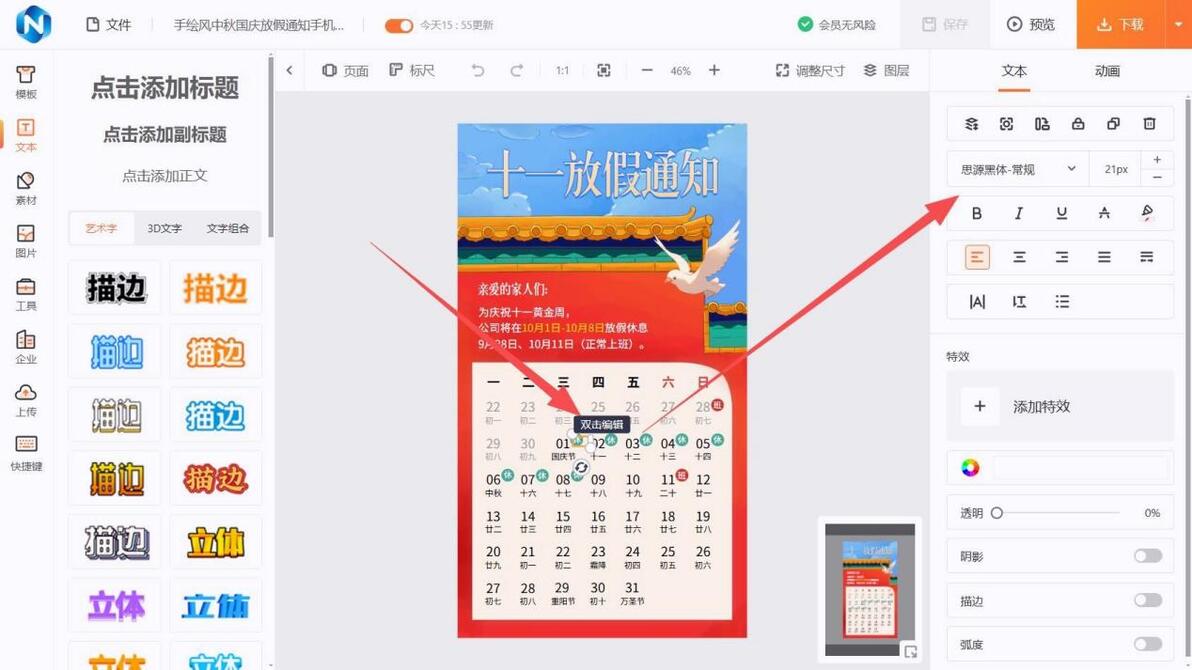Screen dimensions: 1192x670
Task: Collapse the left panel with chevron
Action: pos(290,71)
